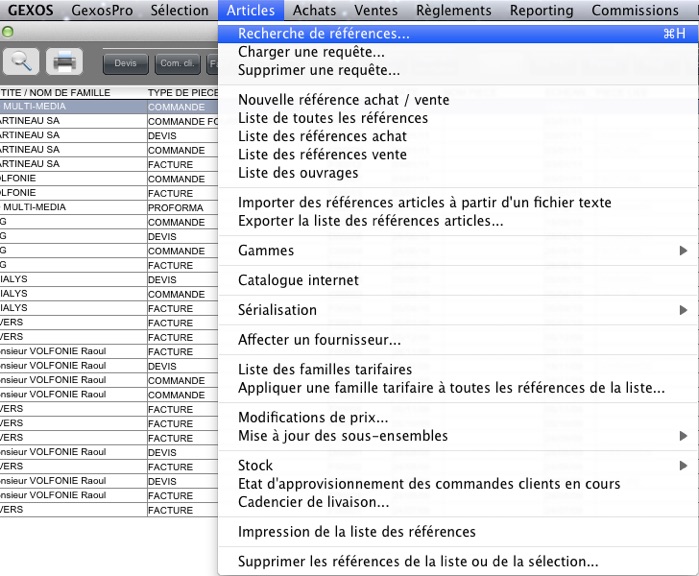Click the Devis toolbar button
699x576 pixels.
(x=125, y=63)
